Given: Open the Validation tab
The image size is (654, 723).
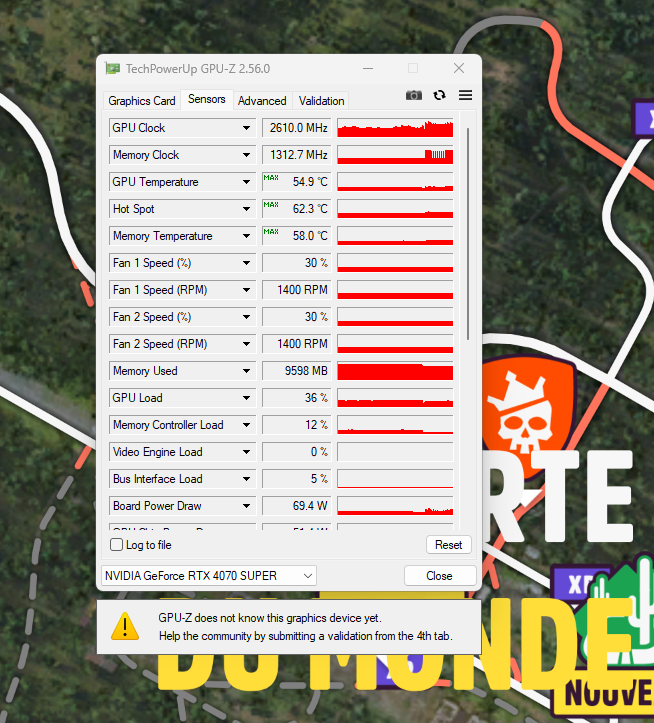Looking at the screenshot, I should click(321, 101).
